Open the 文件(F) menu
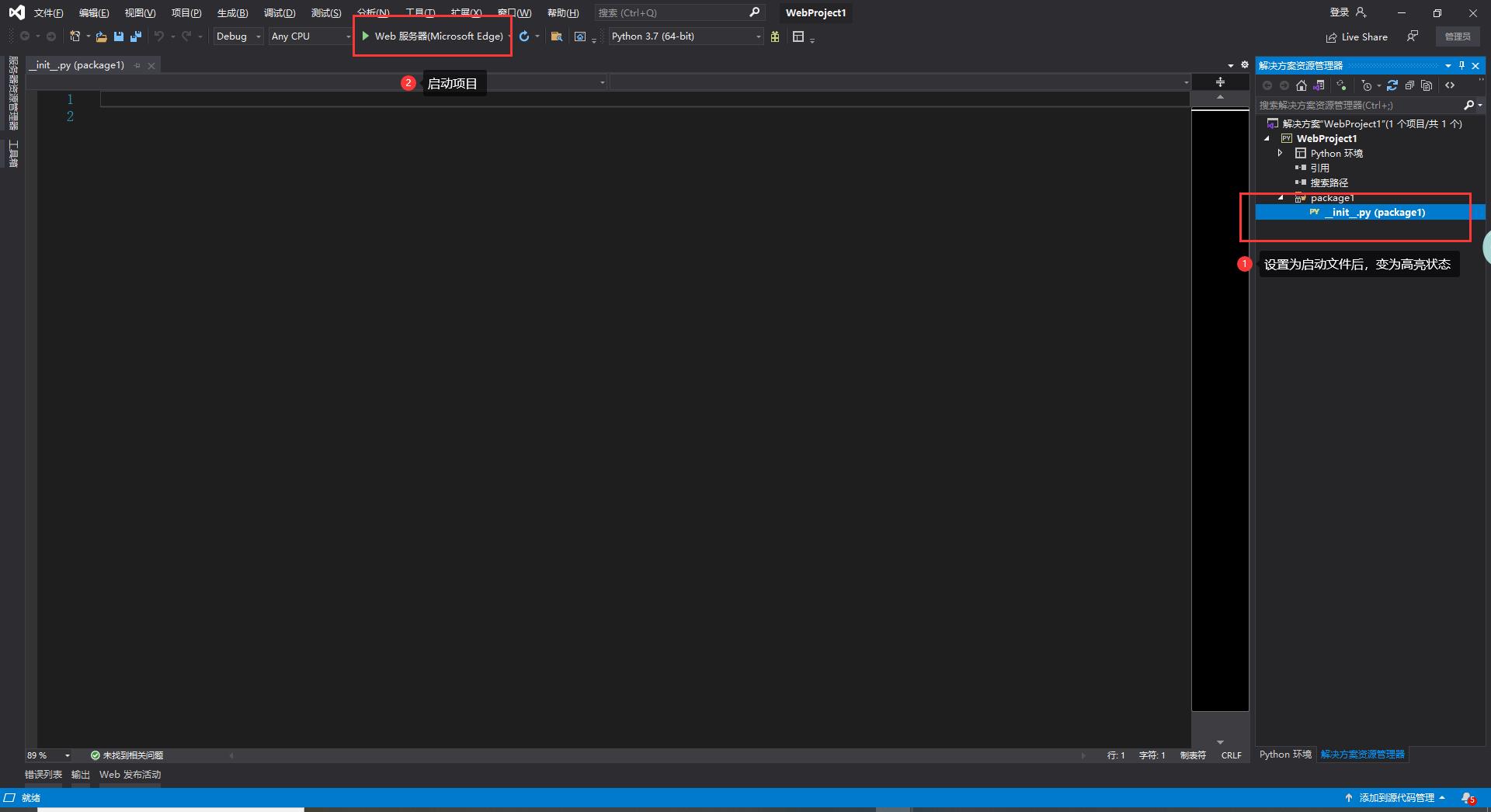 pos(48,12)
